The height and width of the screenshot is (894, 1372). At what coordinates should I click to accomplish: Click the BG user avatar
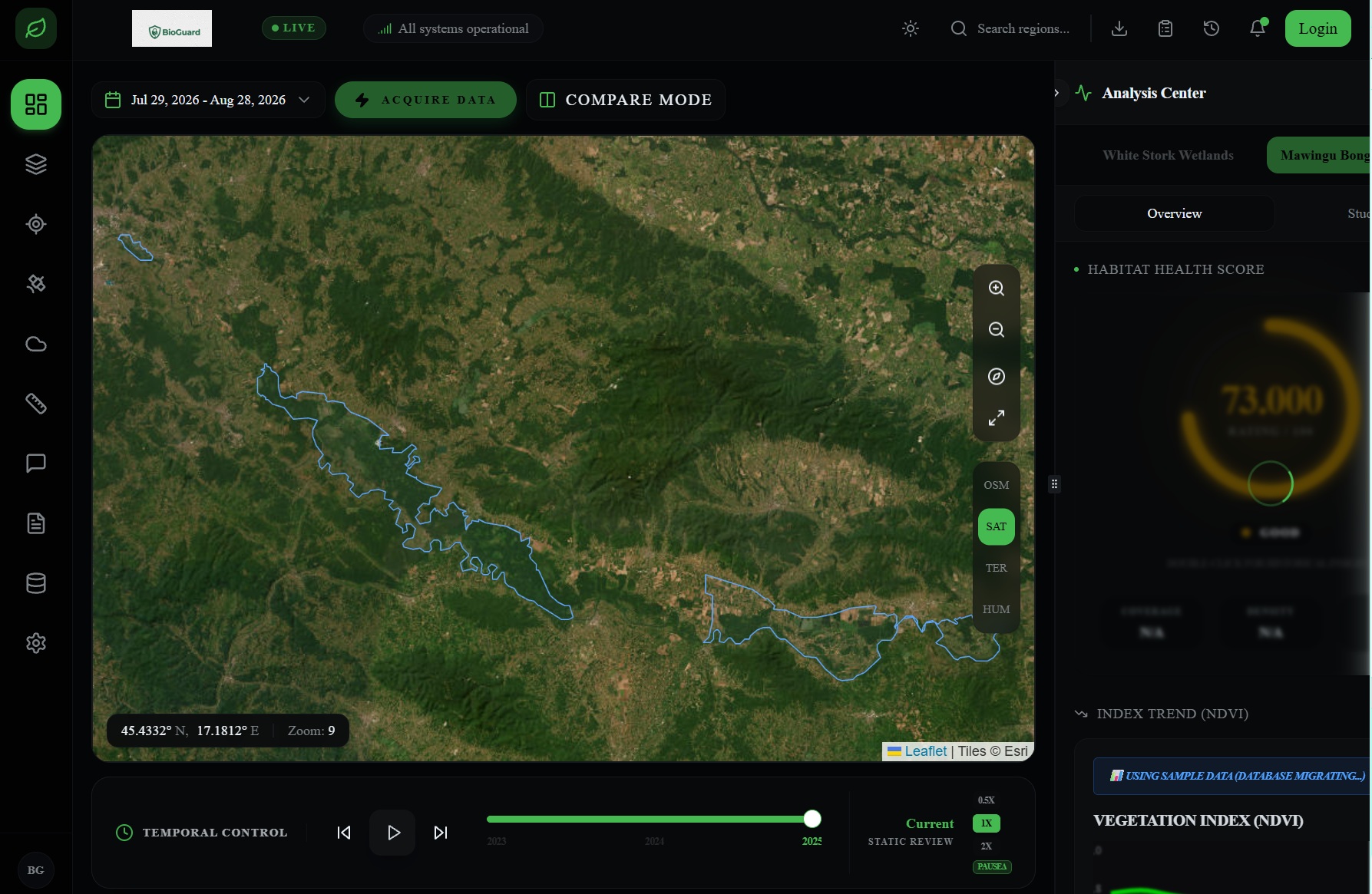tap(36, 870)
